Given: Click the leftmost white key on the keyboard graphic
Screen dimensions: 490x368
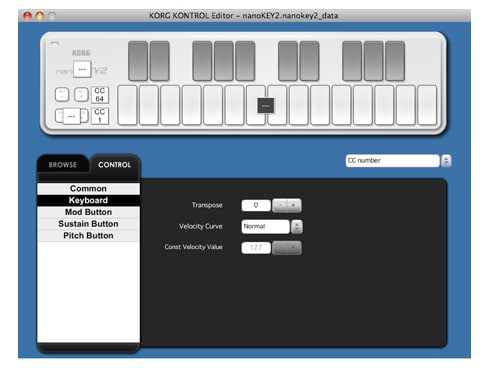Looking at the screenshot, I should [x=128, y=105].
